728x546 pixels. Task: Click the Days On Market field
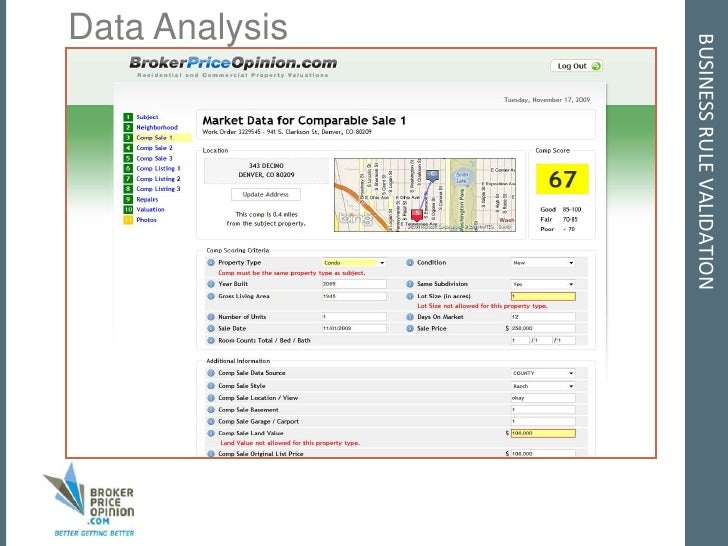tap(543, 317)
